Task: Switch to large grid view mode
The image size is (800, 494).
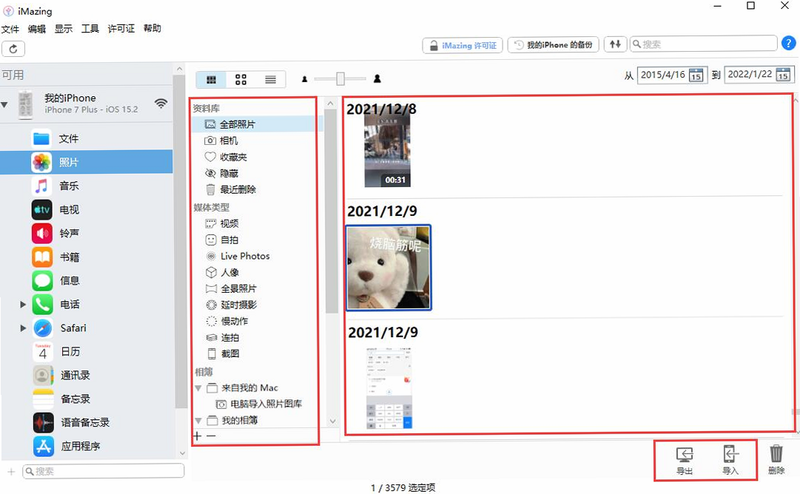Action: 241,80
